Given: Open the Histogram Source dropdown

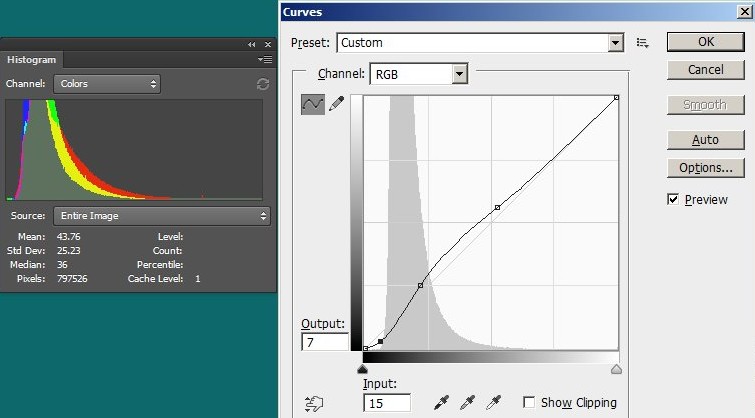Looking at the screenshot, I should (139, 215).
